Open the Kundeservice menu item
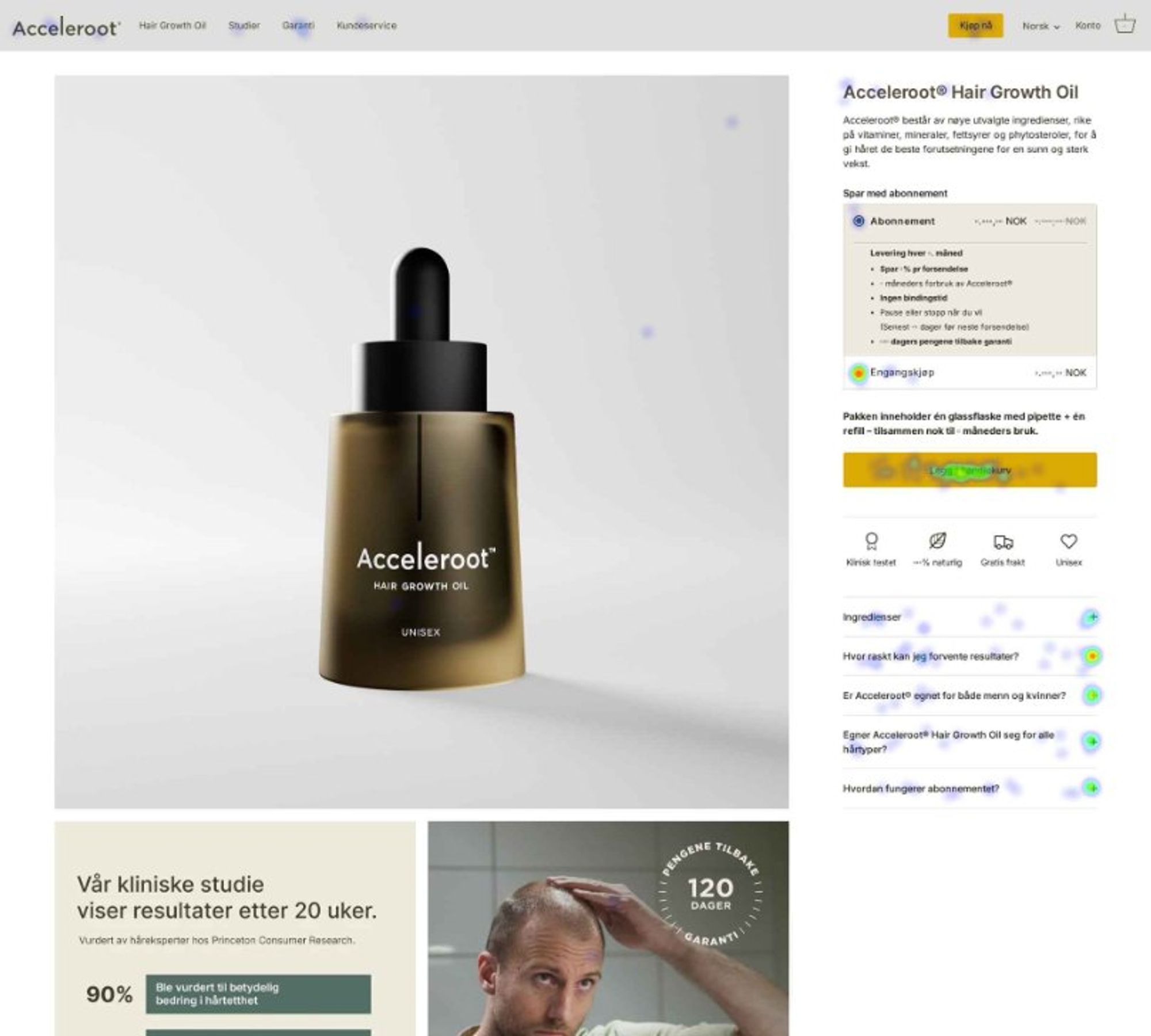The height and width of the screenshot is (1036, 1151). tap(367, 25)
